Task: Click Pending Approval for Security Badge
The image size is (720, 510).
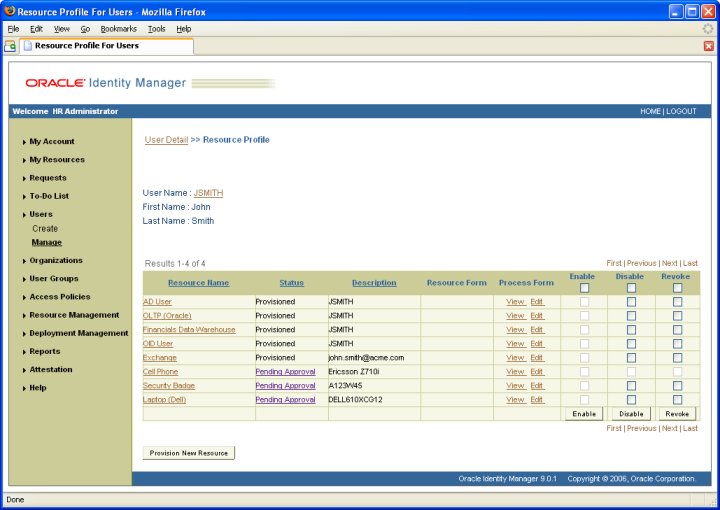Action: [x=285, y=386]
